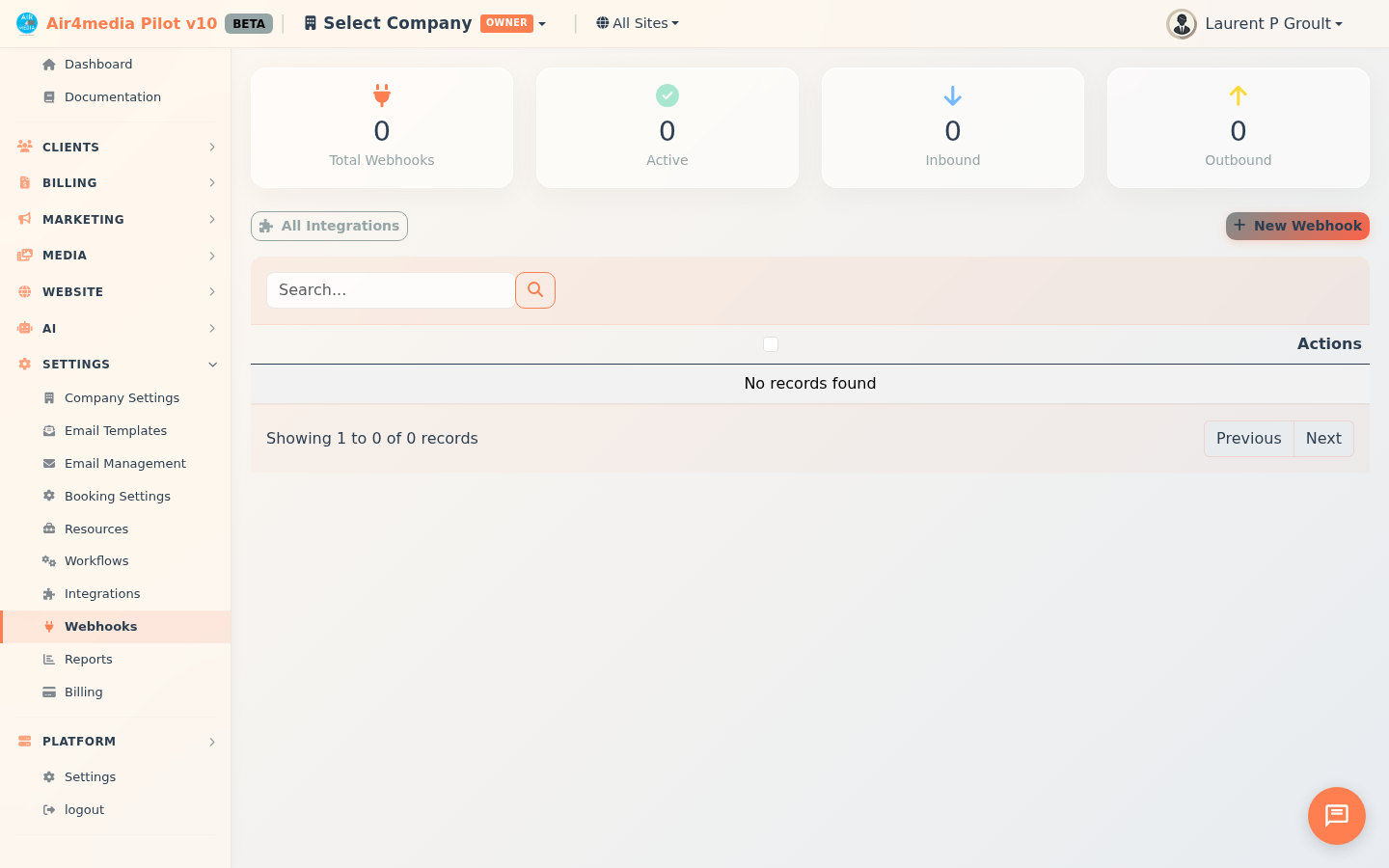The width and height of the screenshot is (1389, 868).
Task: Open the chat bubble icon in bottom corner
Action: (x=1336, y=816)
